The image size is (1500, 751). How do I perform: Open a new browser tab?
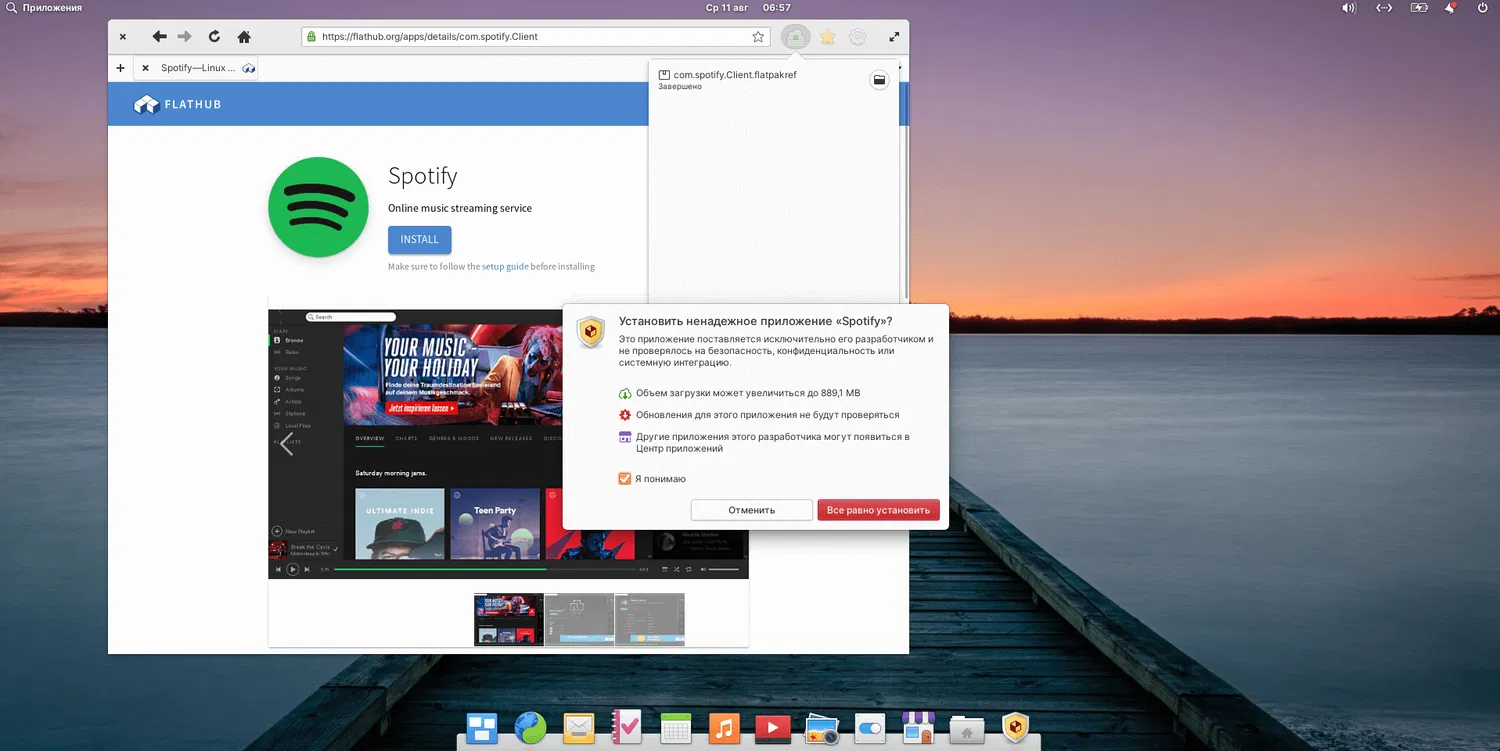pyautogui.click(x=120, y=68)
